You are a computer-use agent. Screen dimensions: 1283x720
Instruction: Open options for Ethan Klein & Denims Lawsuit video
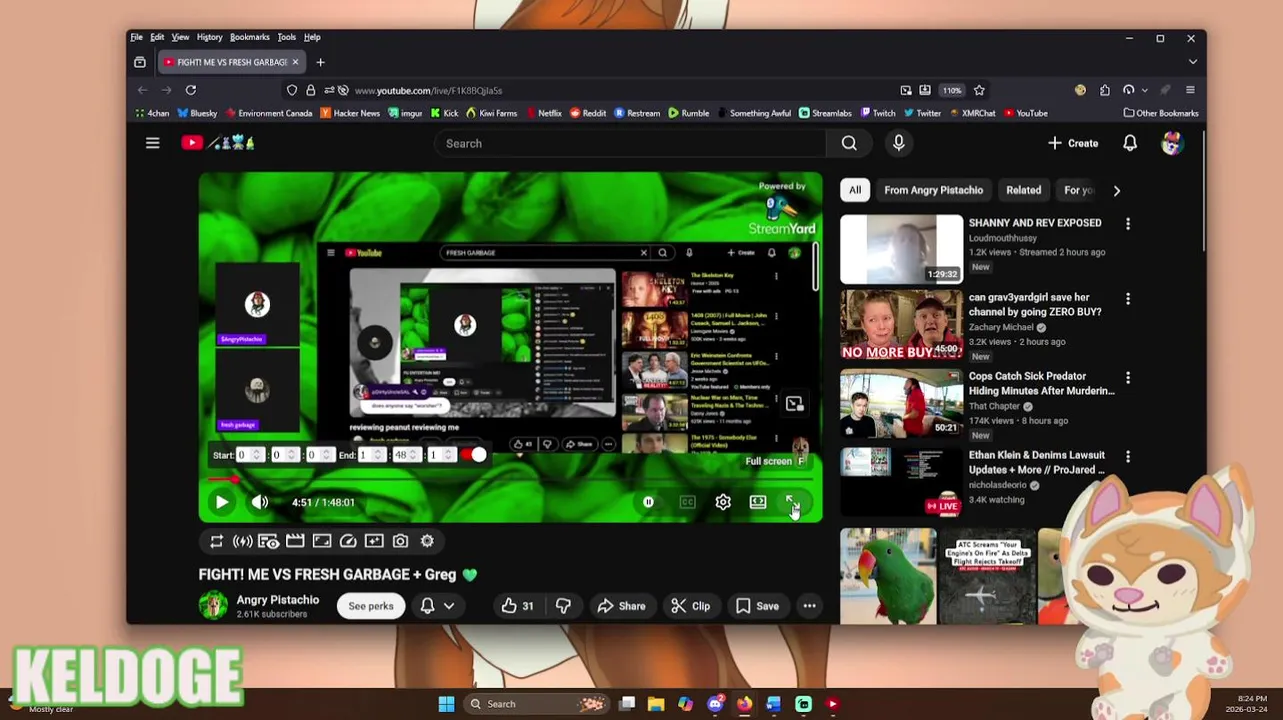(x=1128, y=457)
